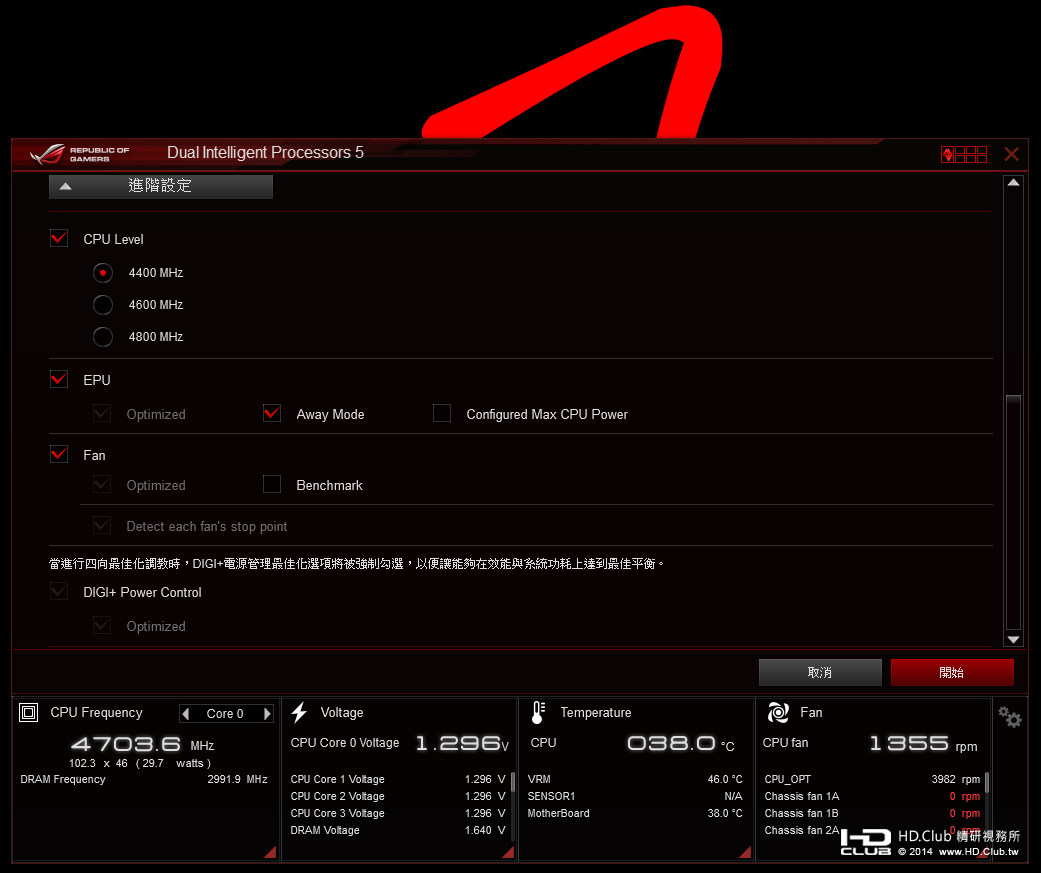
Task: Click the 取消 cancel button
Action: 820,673
